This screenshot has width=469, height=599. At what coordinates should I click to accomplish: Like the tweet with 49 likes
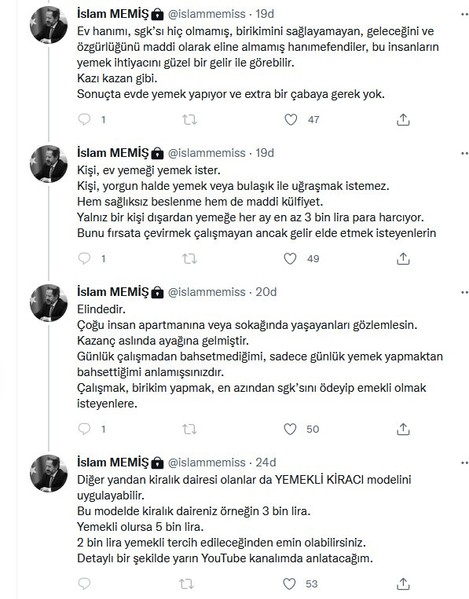290,259
